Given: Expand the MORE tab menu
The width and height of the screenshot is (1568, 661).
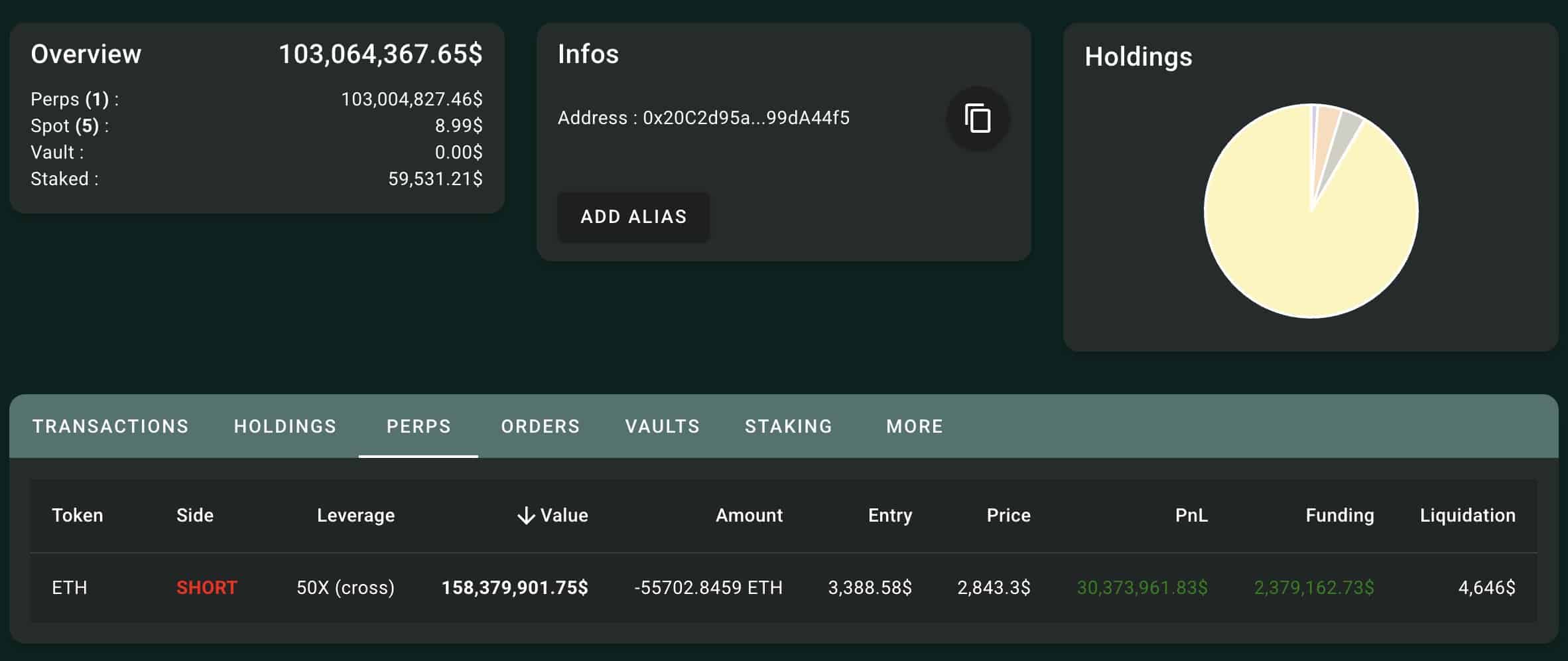Looking at the screenshot, I should [915, 426].
